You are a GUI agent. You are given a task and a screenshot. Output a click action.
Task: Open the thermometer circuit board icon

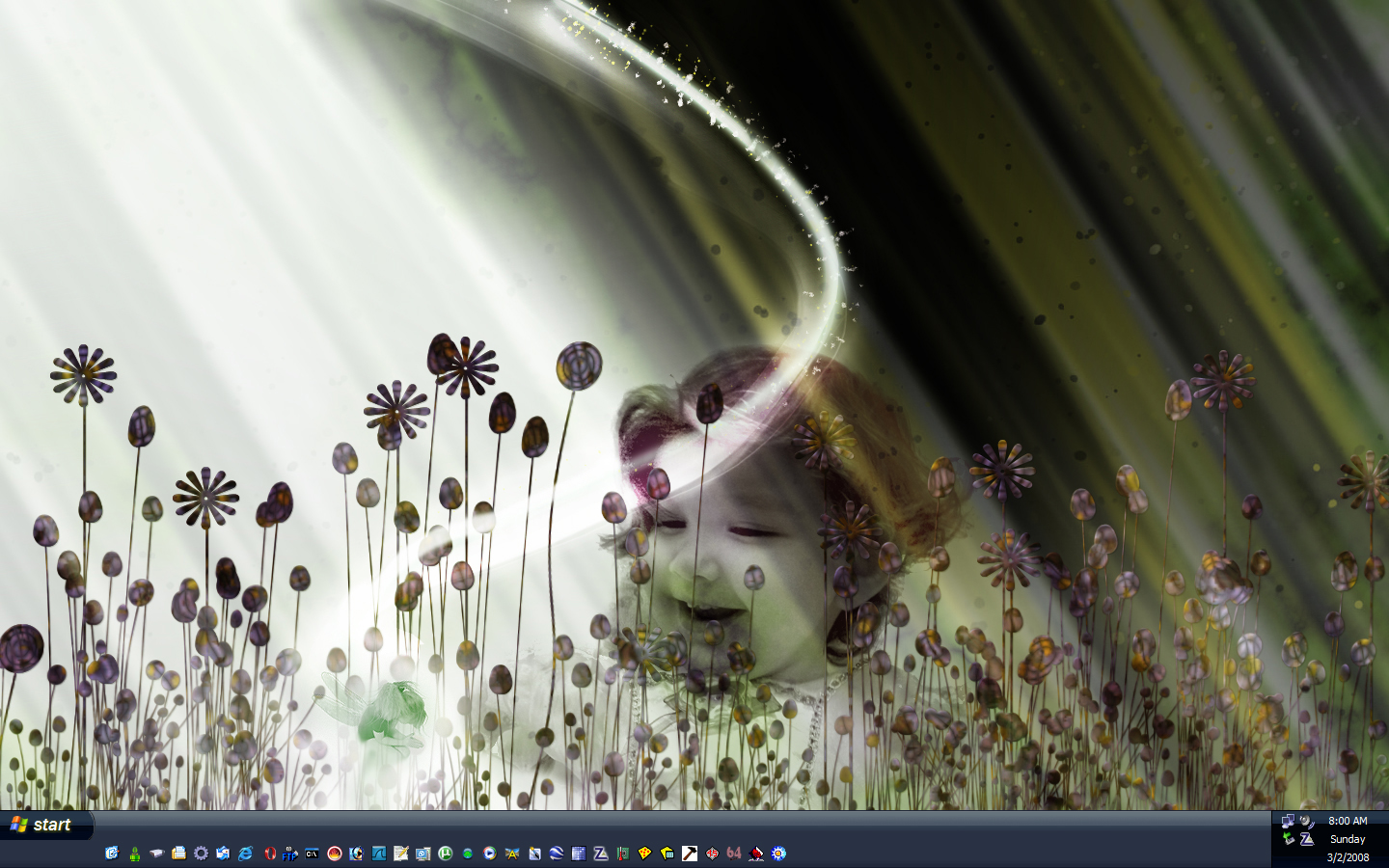point(623,854)
